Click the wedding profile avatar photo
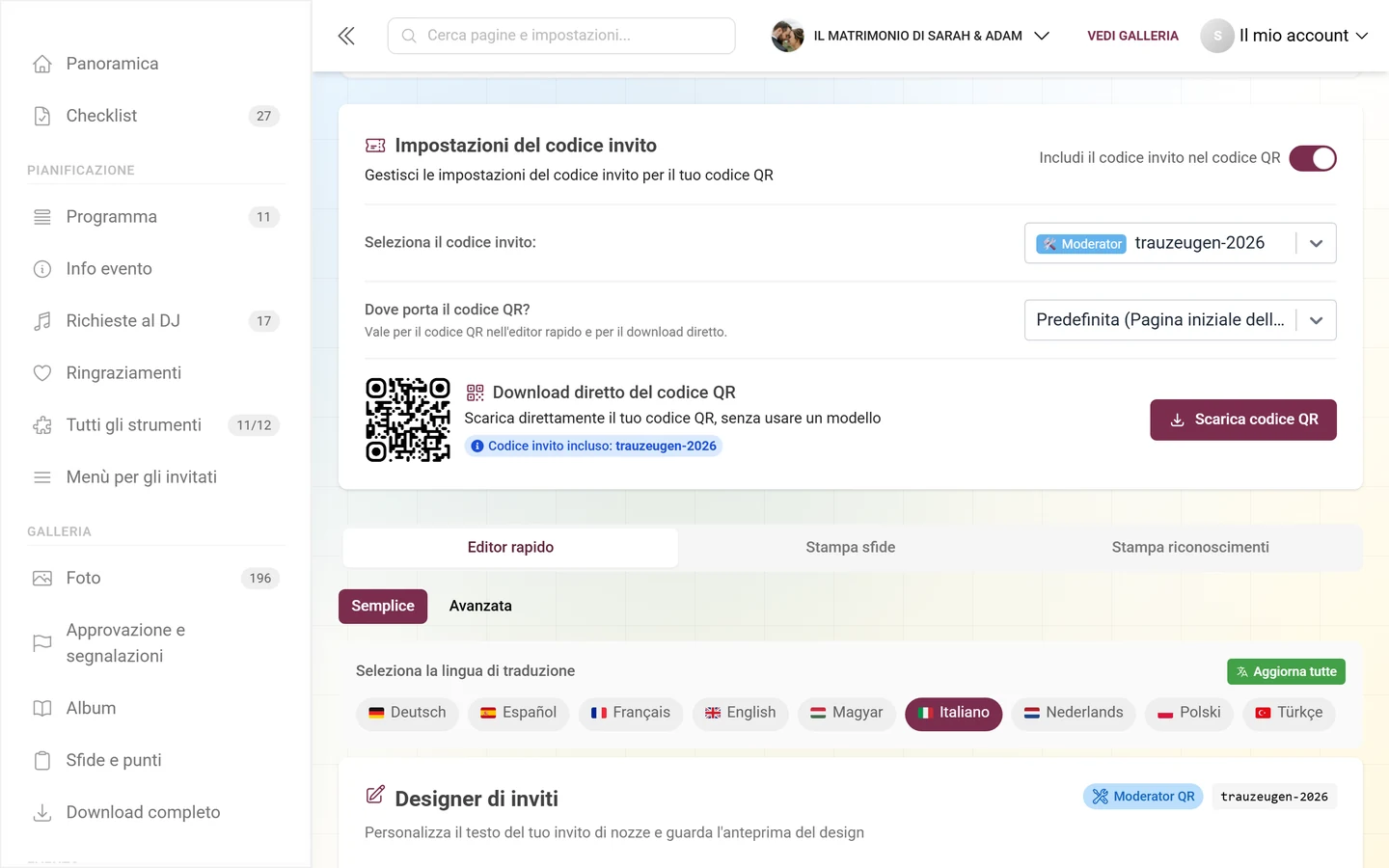 pos(787,36)
